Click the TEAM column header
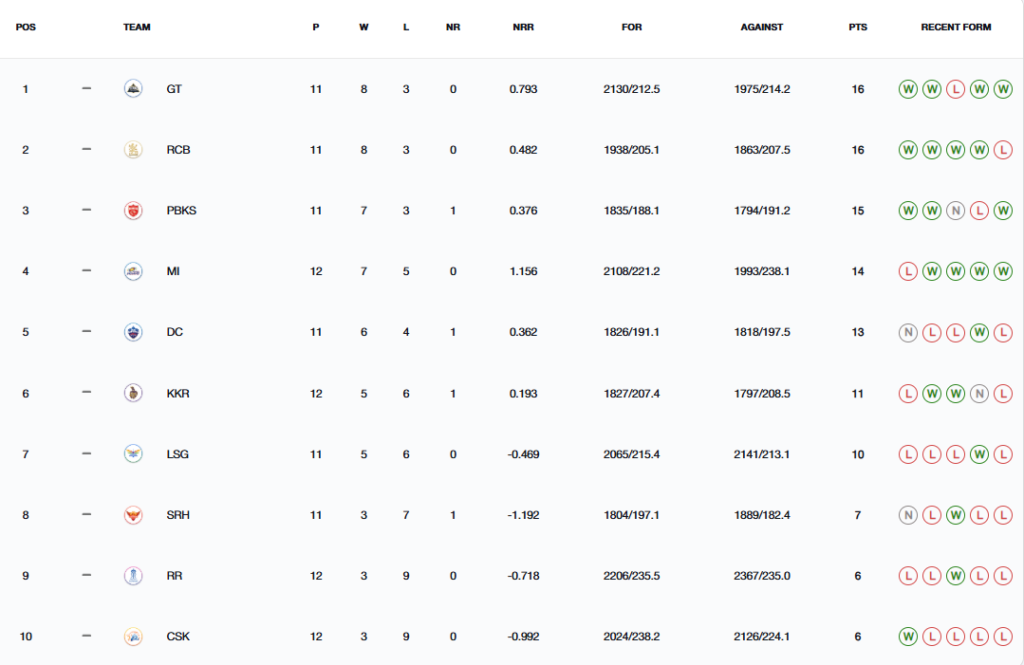The height and width of the screenshot is (665, 1024). point(136,27)
